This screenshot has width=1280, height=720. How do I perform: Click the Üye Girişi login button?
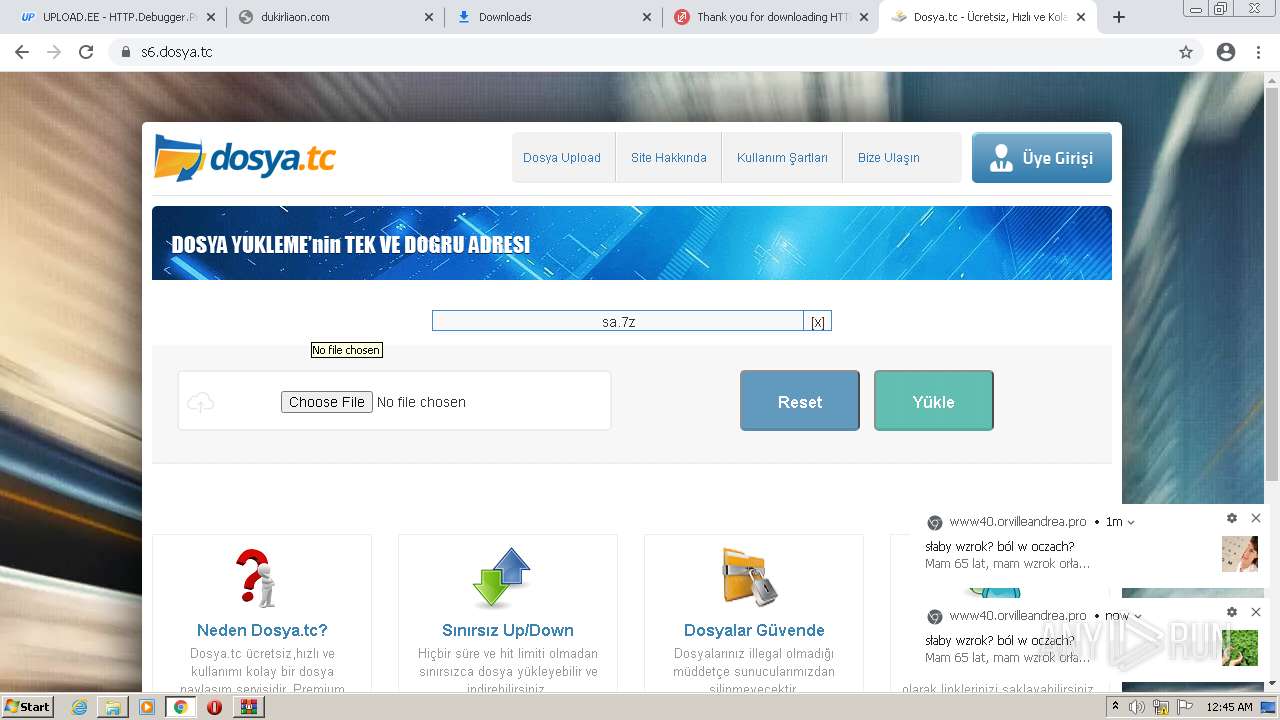1041,158
